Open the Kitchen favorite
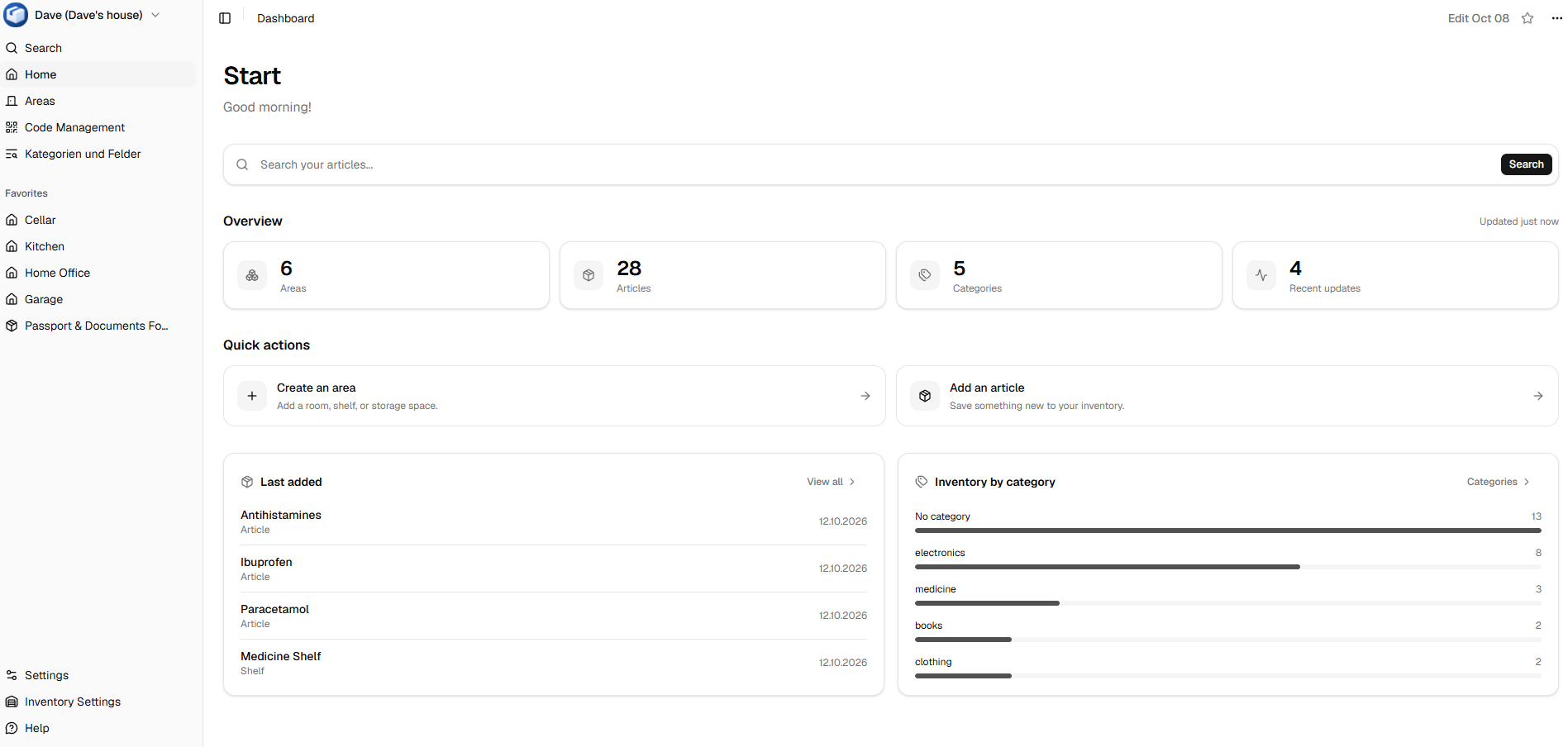Viewport: 1568px width, 747px height. tap(99, 246)
